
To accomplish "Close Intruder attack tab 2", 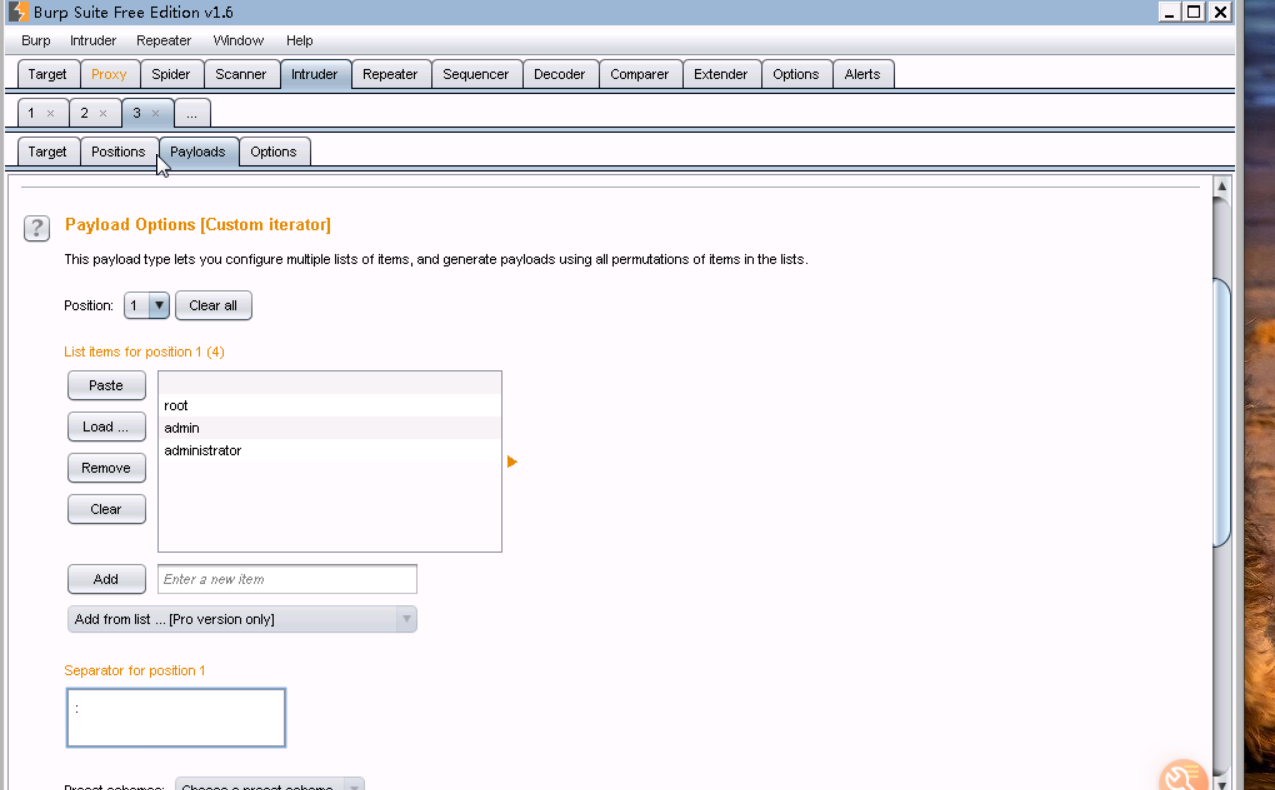I will [103, 113].
